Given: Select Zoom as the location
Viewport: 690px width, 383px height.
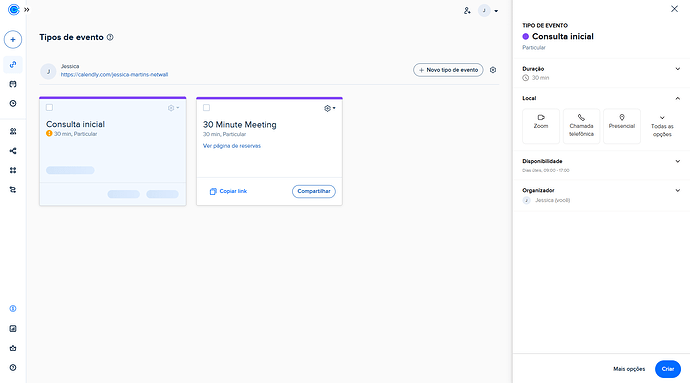Looking at the screenshot, I should (x=541, y=126).
